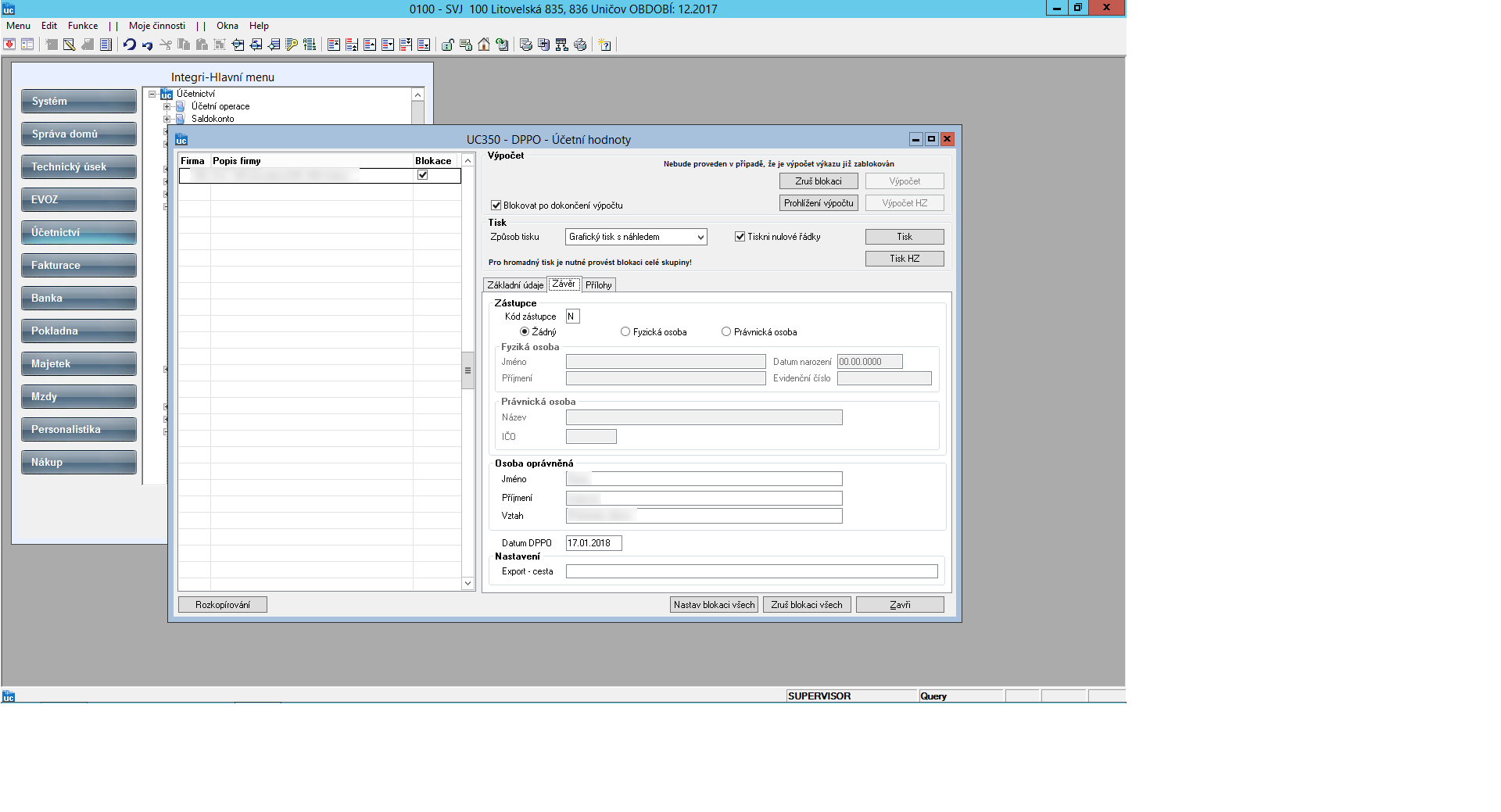Click the copy documents toolbar icon

pos(184,45)
